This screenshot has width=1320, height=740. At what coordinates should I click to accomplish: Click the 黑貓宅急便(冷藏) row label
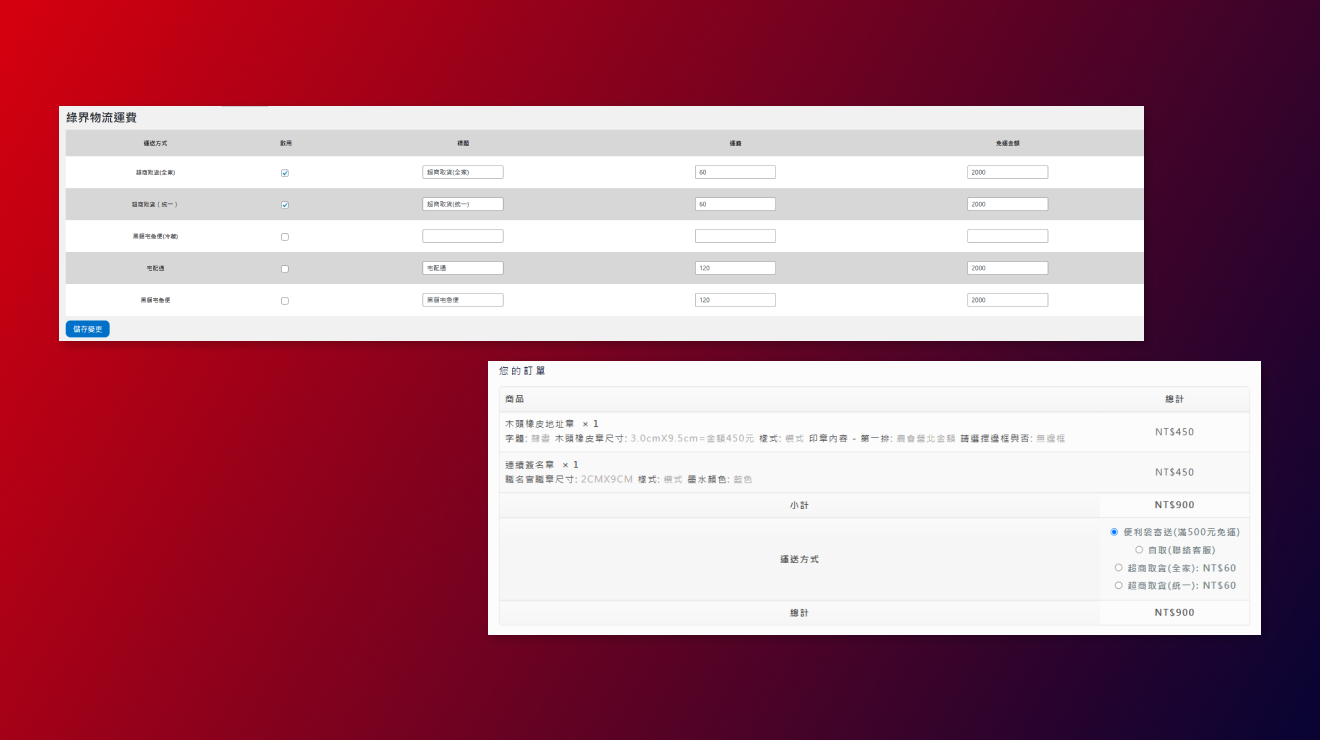pos(156,237)
